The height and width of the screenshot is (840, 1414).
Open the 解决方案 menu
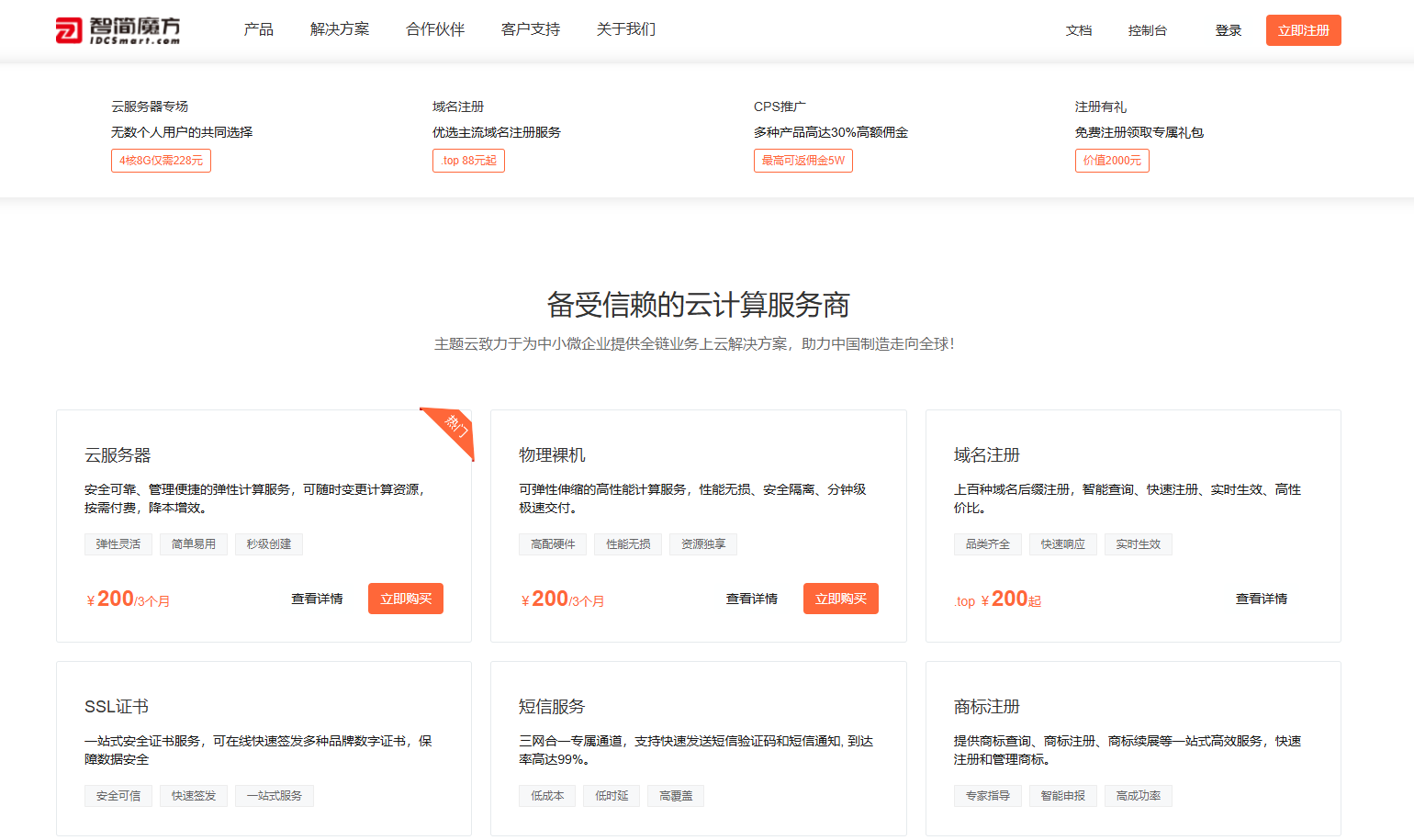[340, 28]
